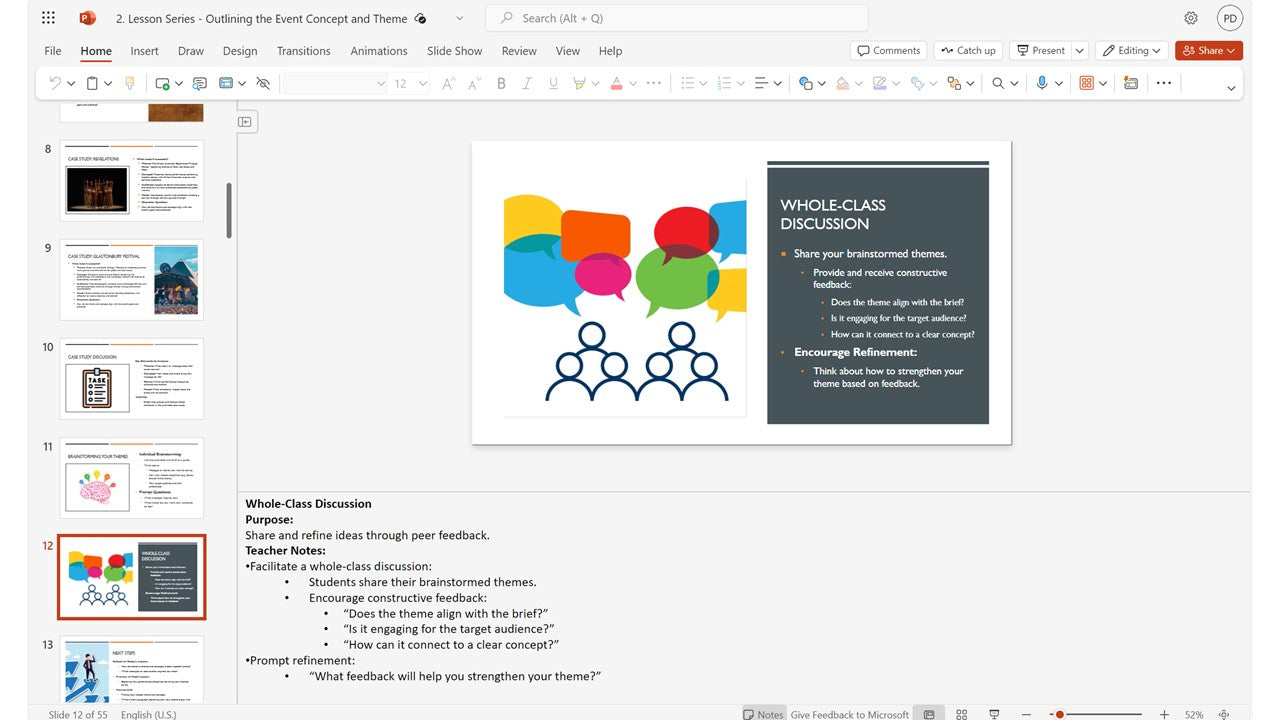The width and height of the screenshot is (1280, 720).
Task: Insert a new slide with the New Slide icon
Action: [162, 84]
